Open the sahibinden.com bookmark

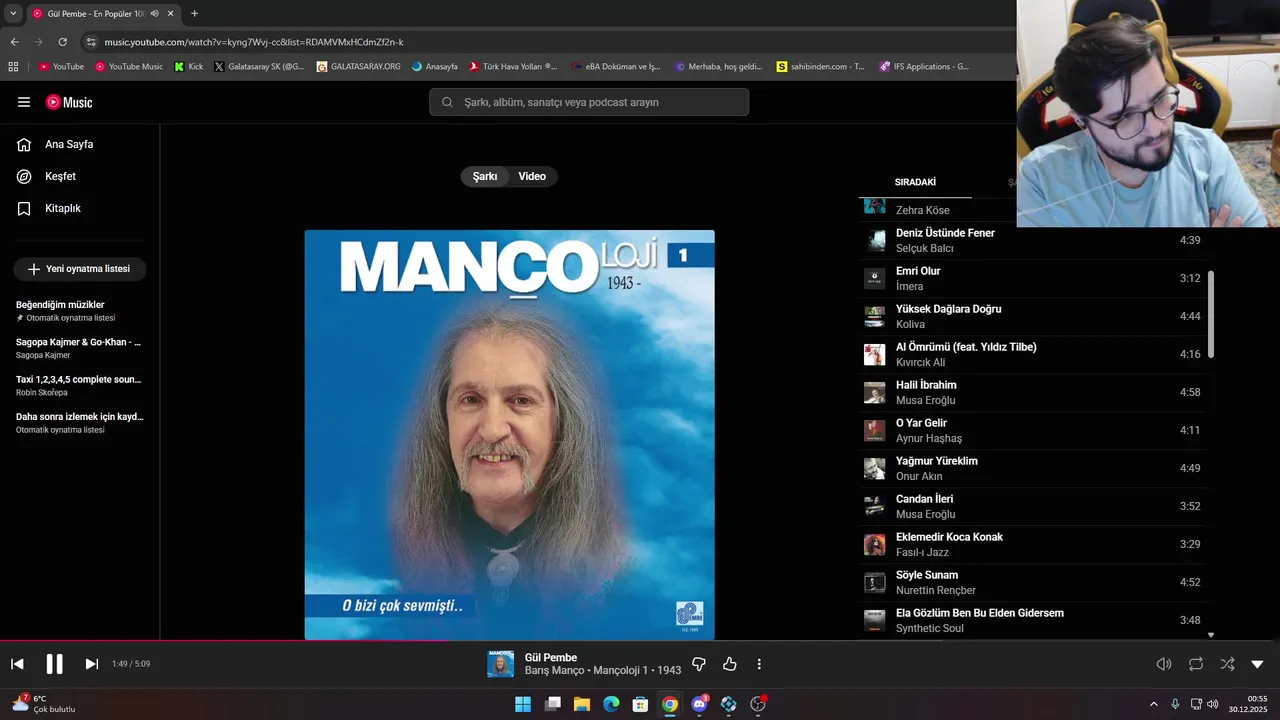(821, 67)
